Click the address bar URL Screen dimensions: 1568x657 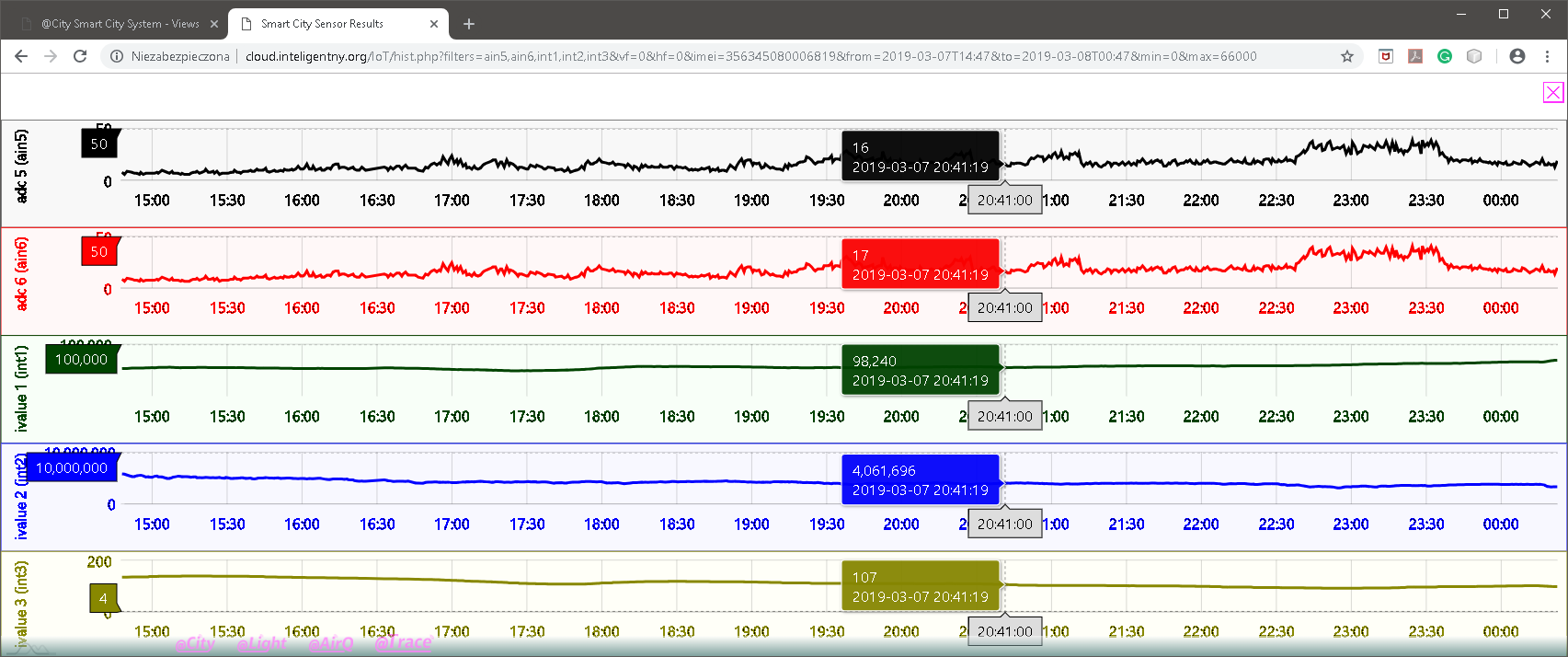click(x=736, y=56)
